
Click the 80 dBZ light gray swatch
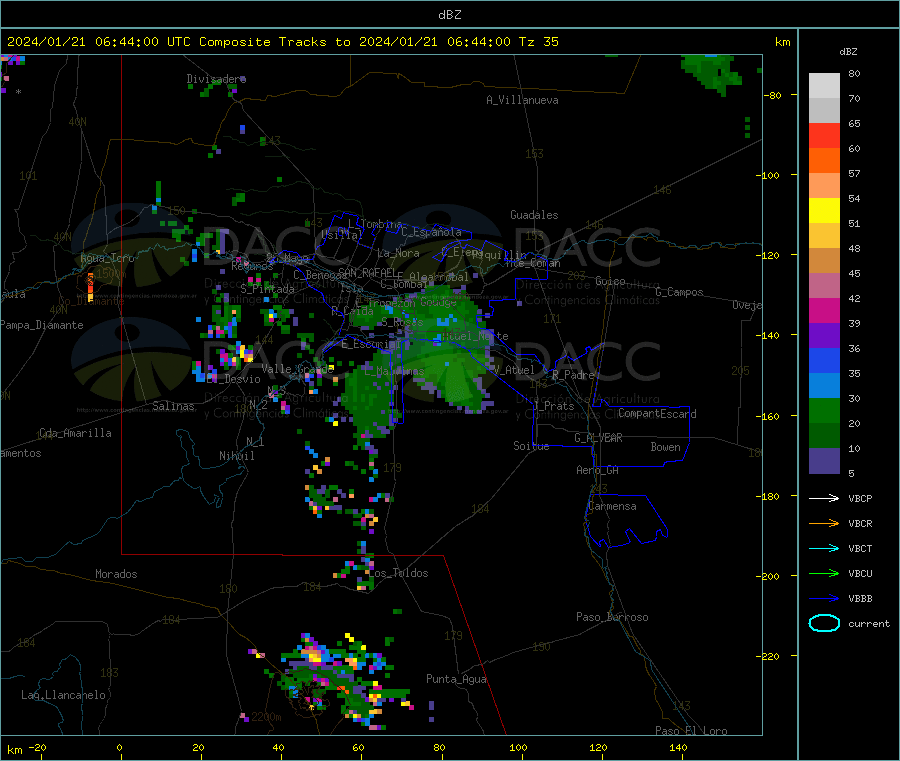pyautogui.click(x=824, y=86)
